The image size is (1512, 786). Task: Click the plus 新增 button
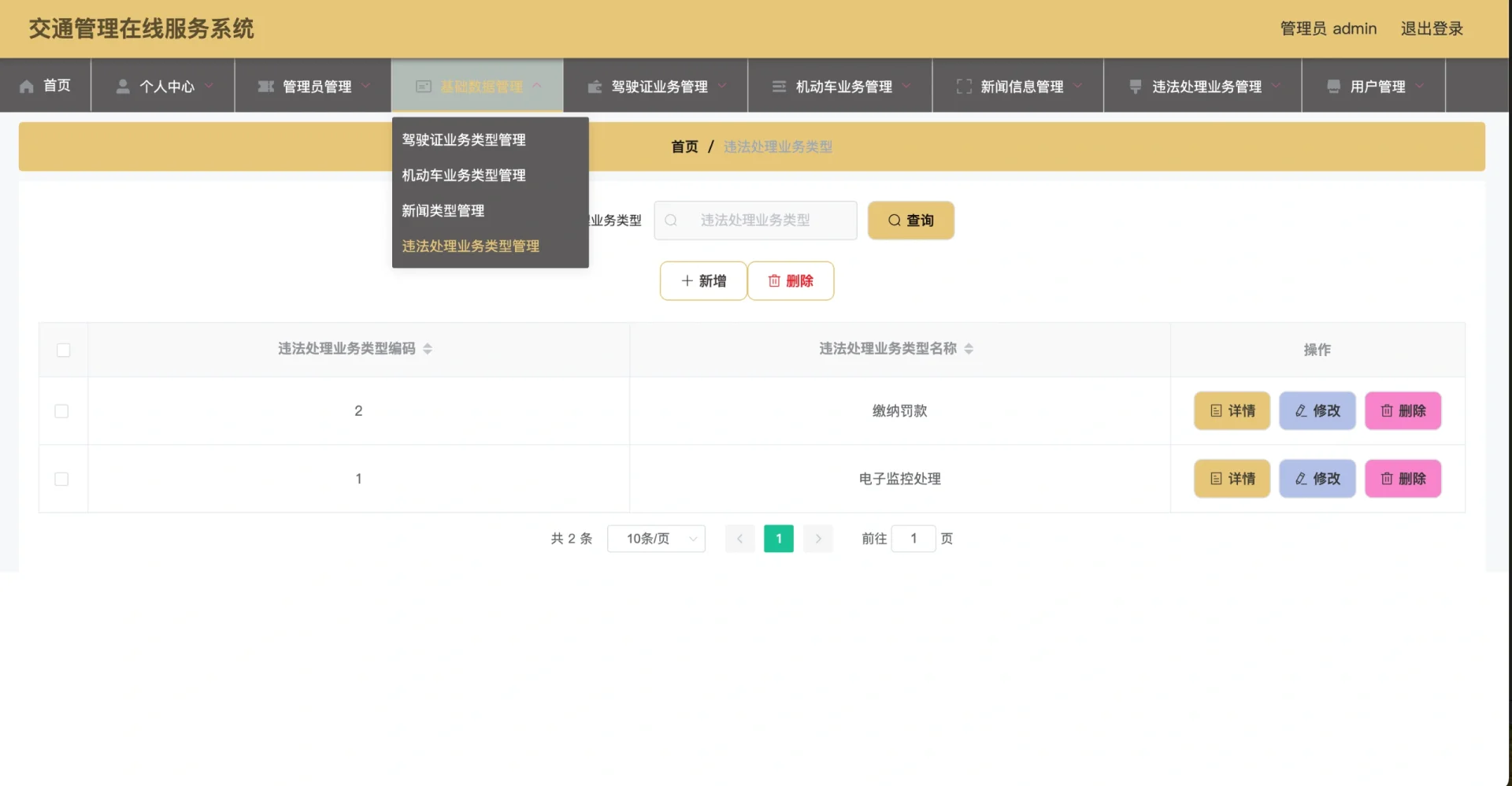coord(703,281)
